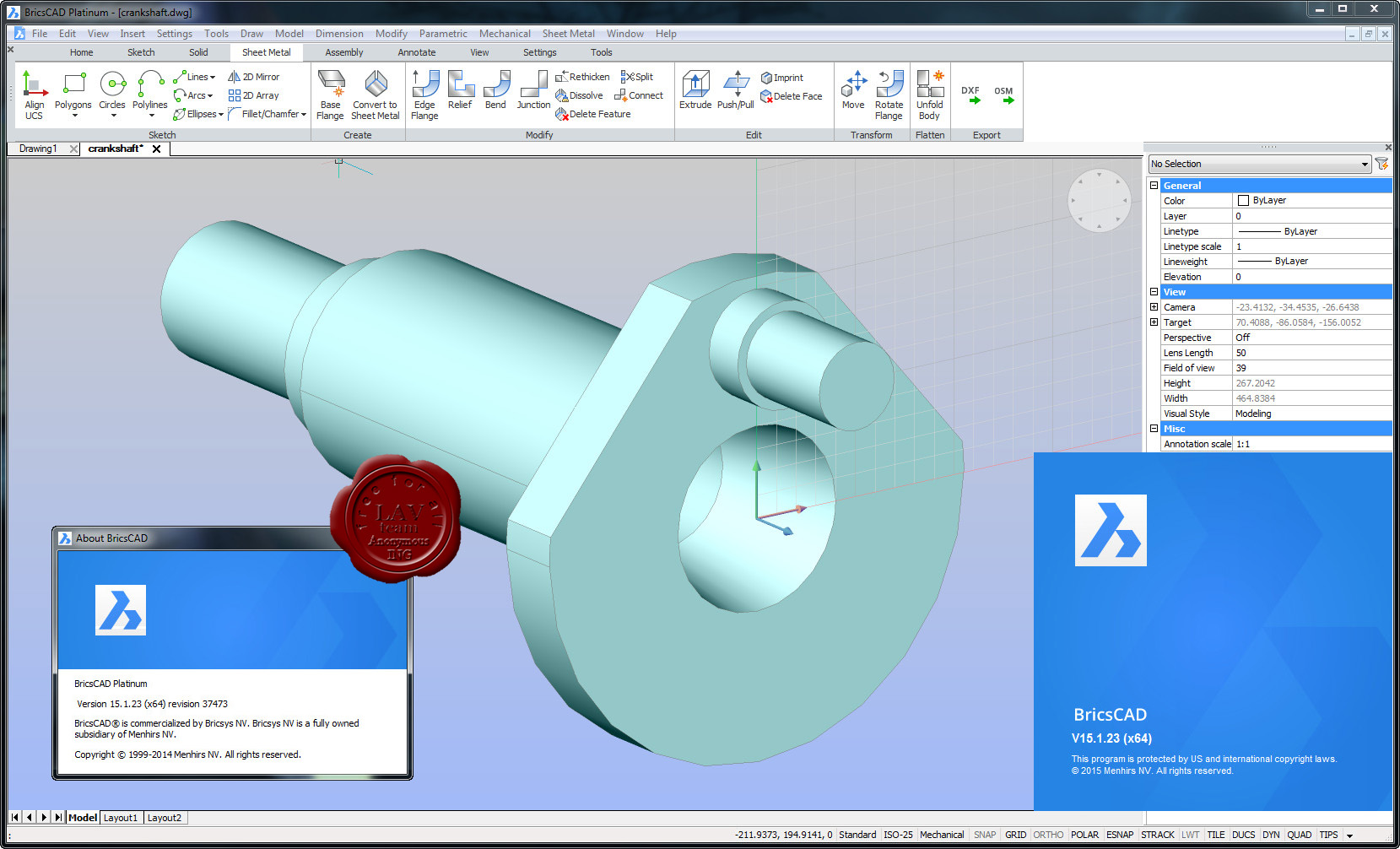Viewport: 1400px width, 849px height.
Task: Select the Unfold Body tool
Action: click(x=929, y=95)
